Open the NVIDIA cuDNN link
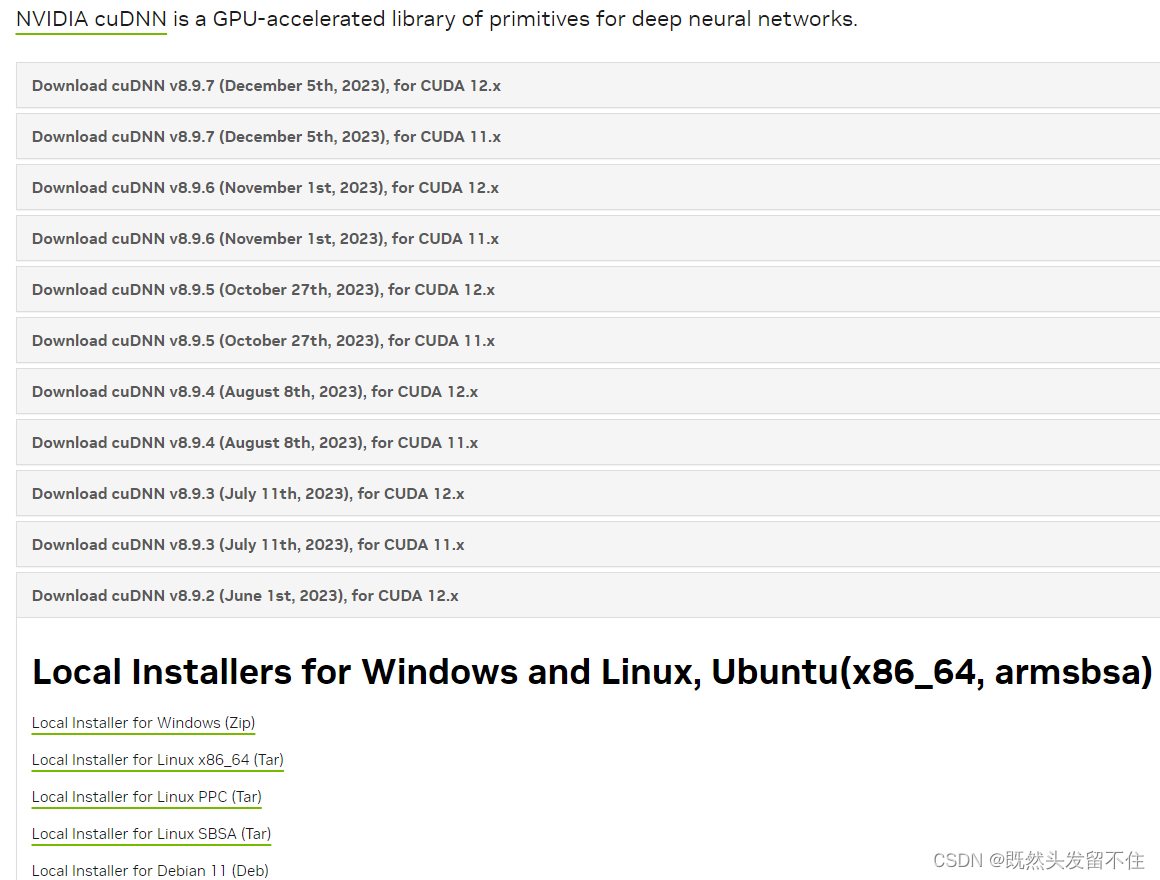Image resolution: width=1160 pixels, height=880 pixels. coord(91,19)
